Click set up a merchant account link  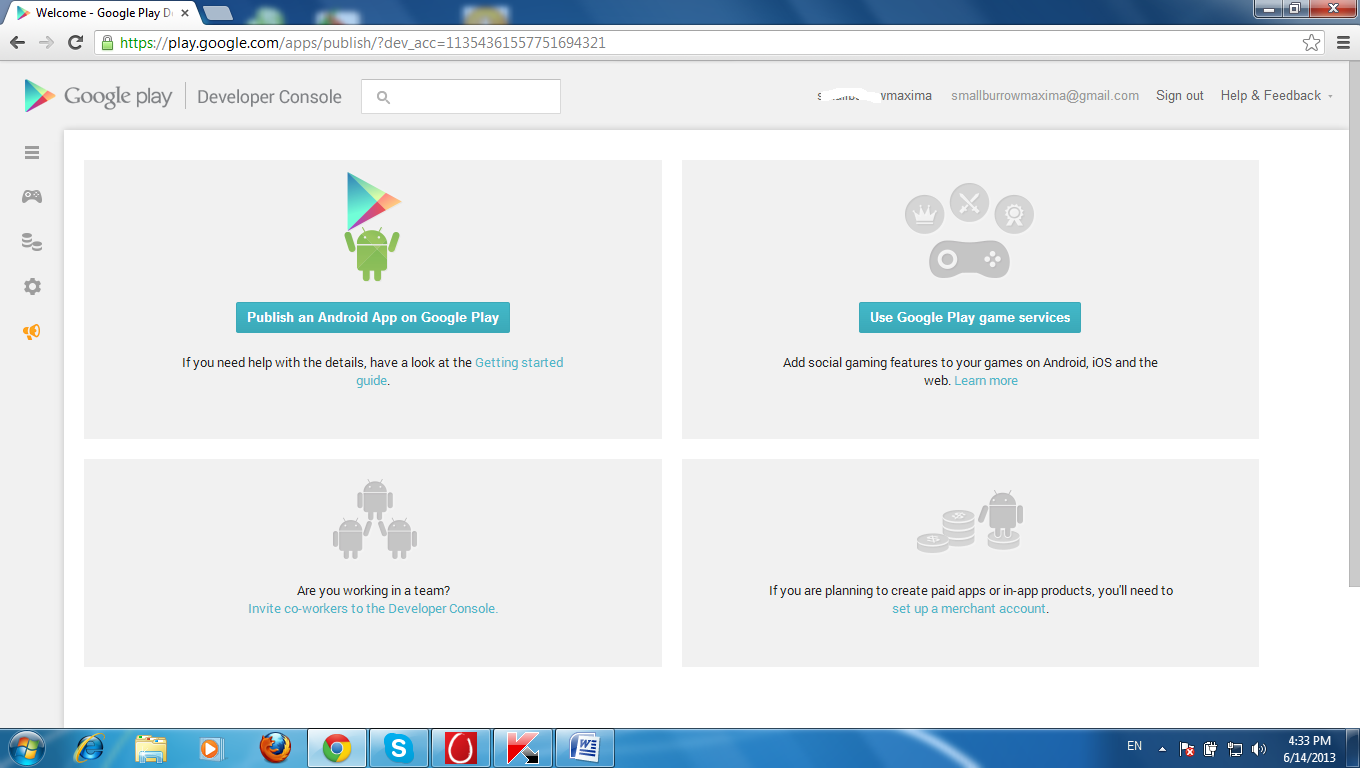tap(969, 609)
